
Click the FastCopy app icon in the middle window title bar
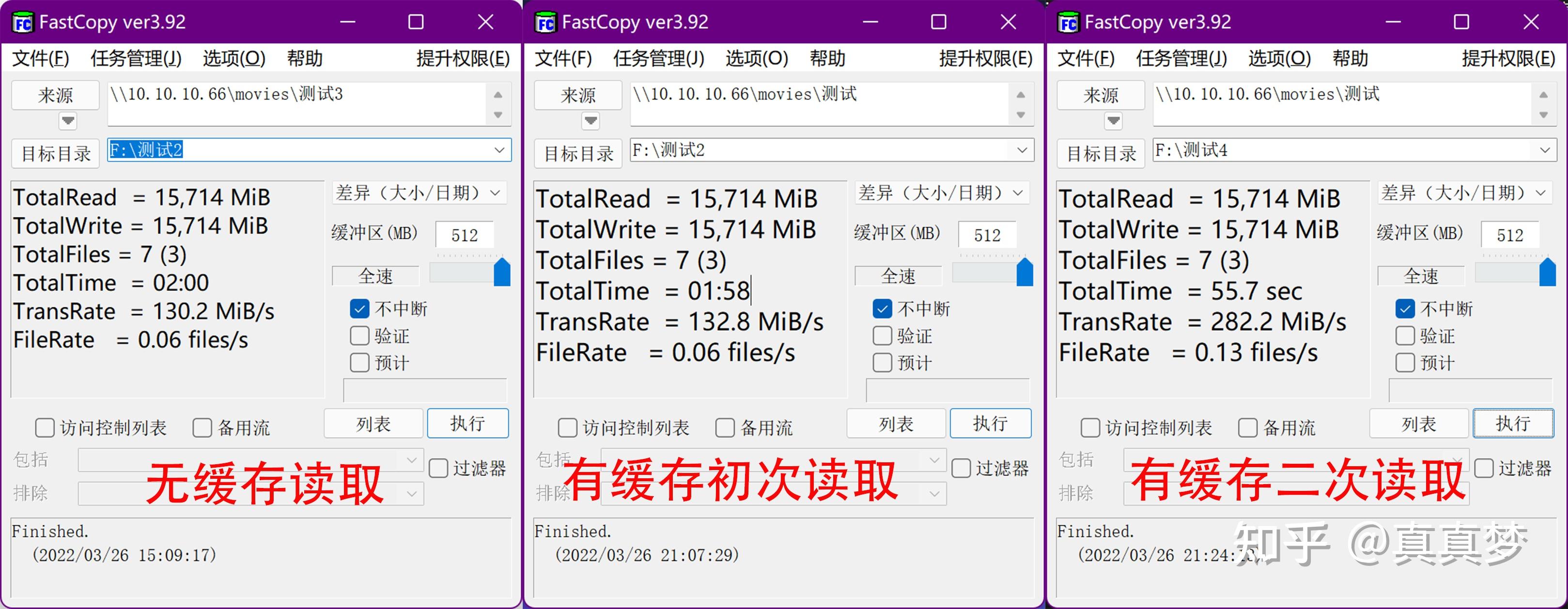[x=545, y=21]
